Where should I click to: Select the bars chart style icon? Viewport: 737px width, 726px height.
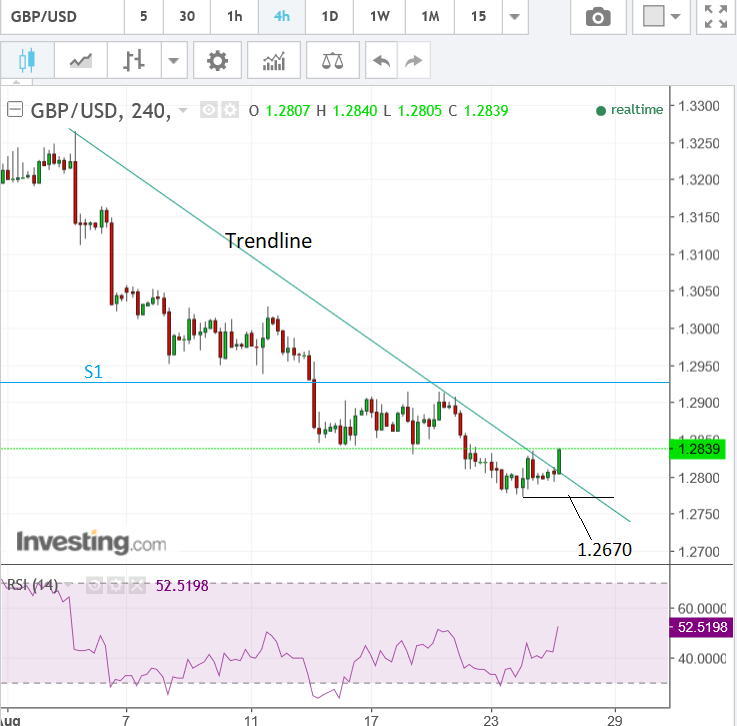tap(134, 60)
